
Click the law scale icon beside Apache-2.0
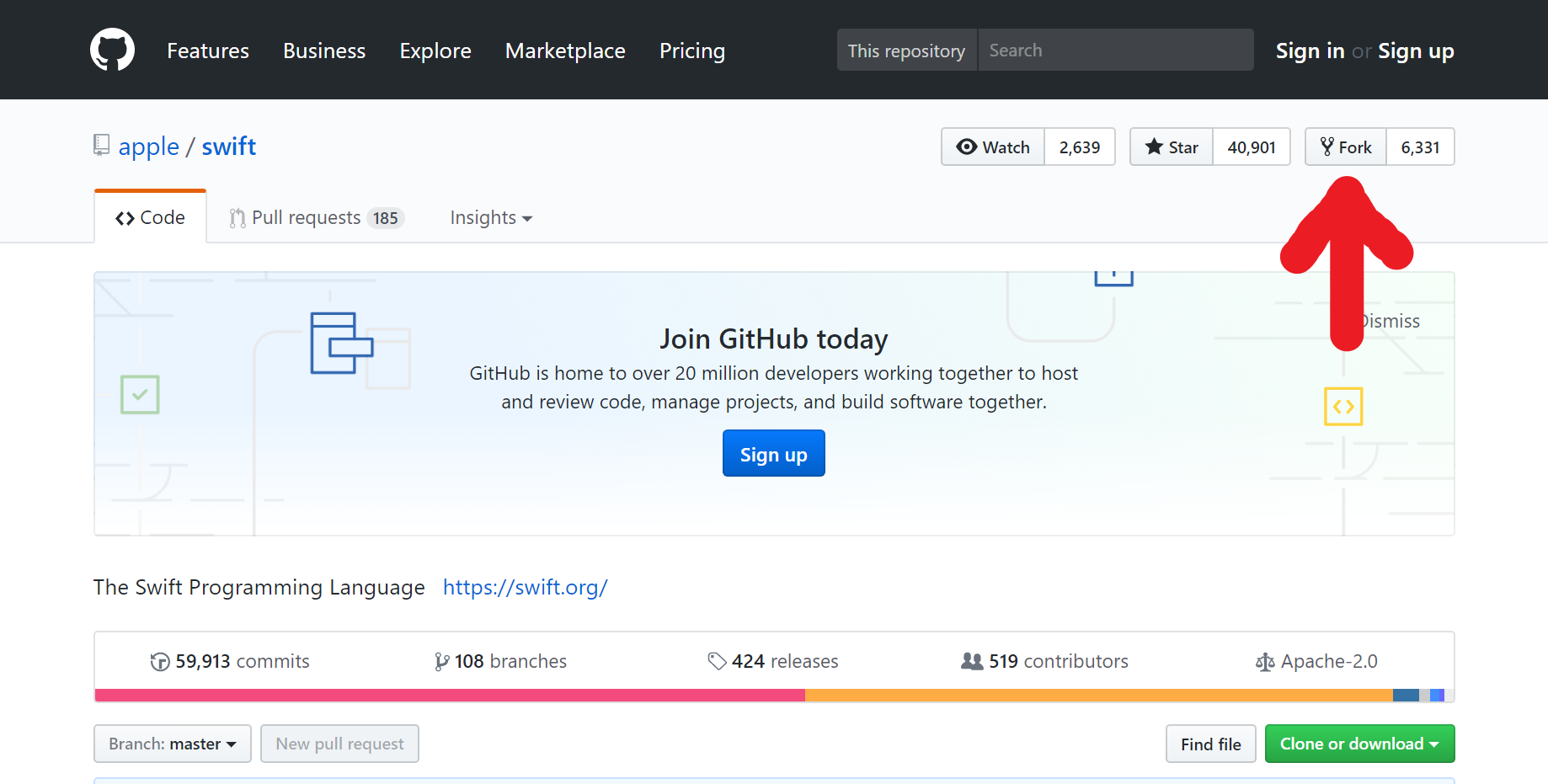1264,662
